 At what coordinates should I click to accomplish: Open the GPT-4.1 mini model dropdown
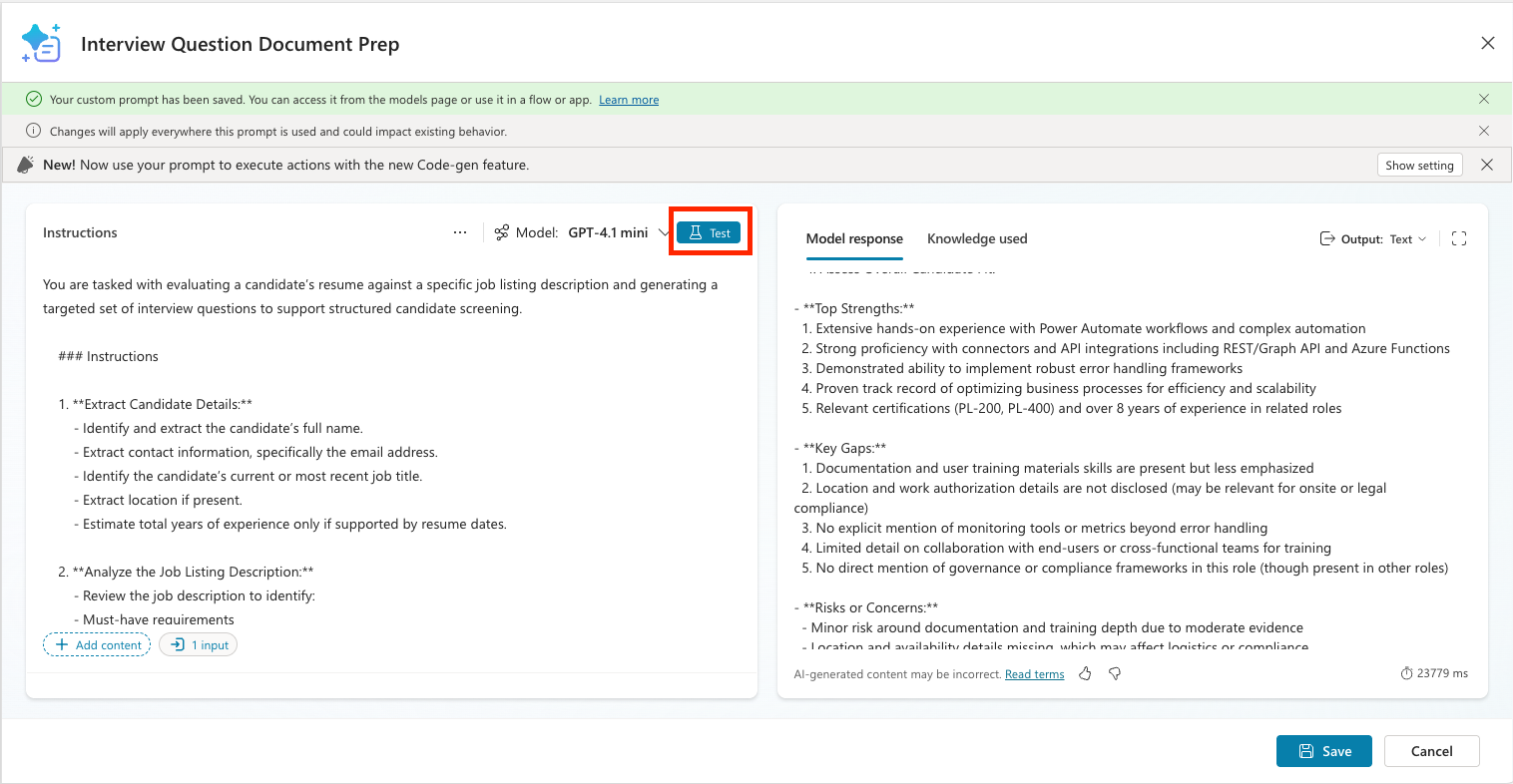coord(618,232)
